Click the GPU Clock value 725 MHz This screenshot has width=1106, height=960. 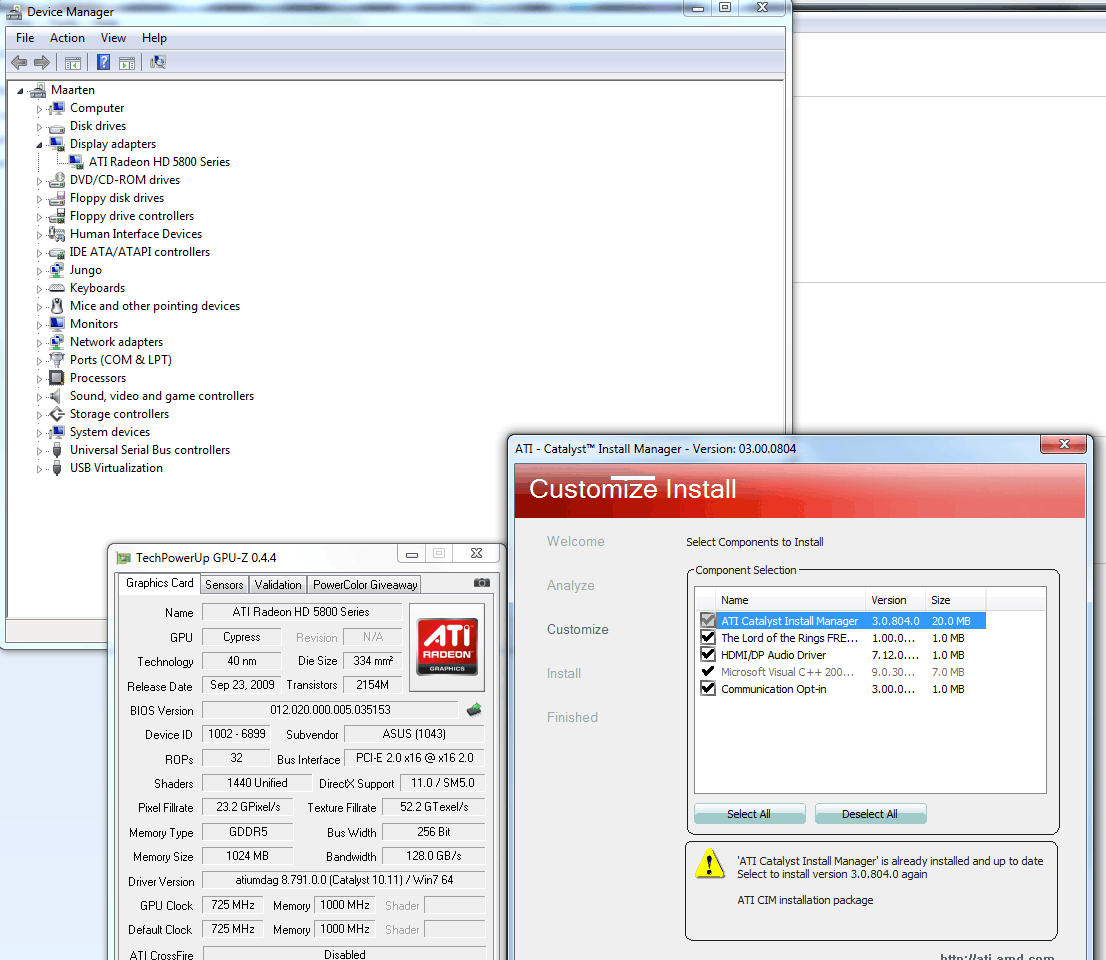[x=233, y=905]
